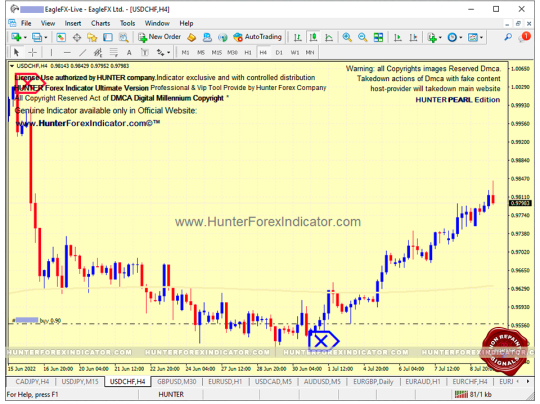Image resolution: width=540 pixels, height=404 pixels.
Task: Click the 81/1 kb connection status indicator
Action: [473, 394]
